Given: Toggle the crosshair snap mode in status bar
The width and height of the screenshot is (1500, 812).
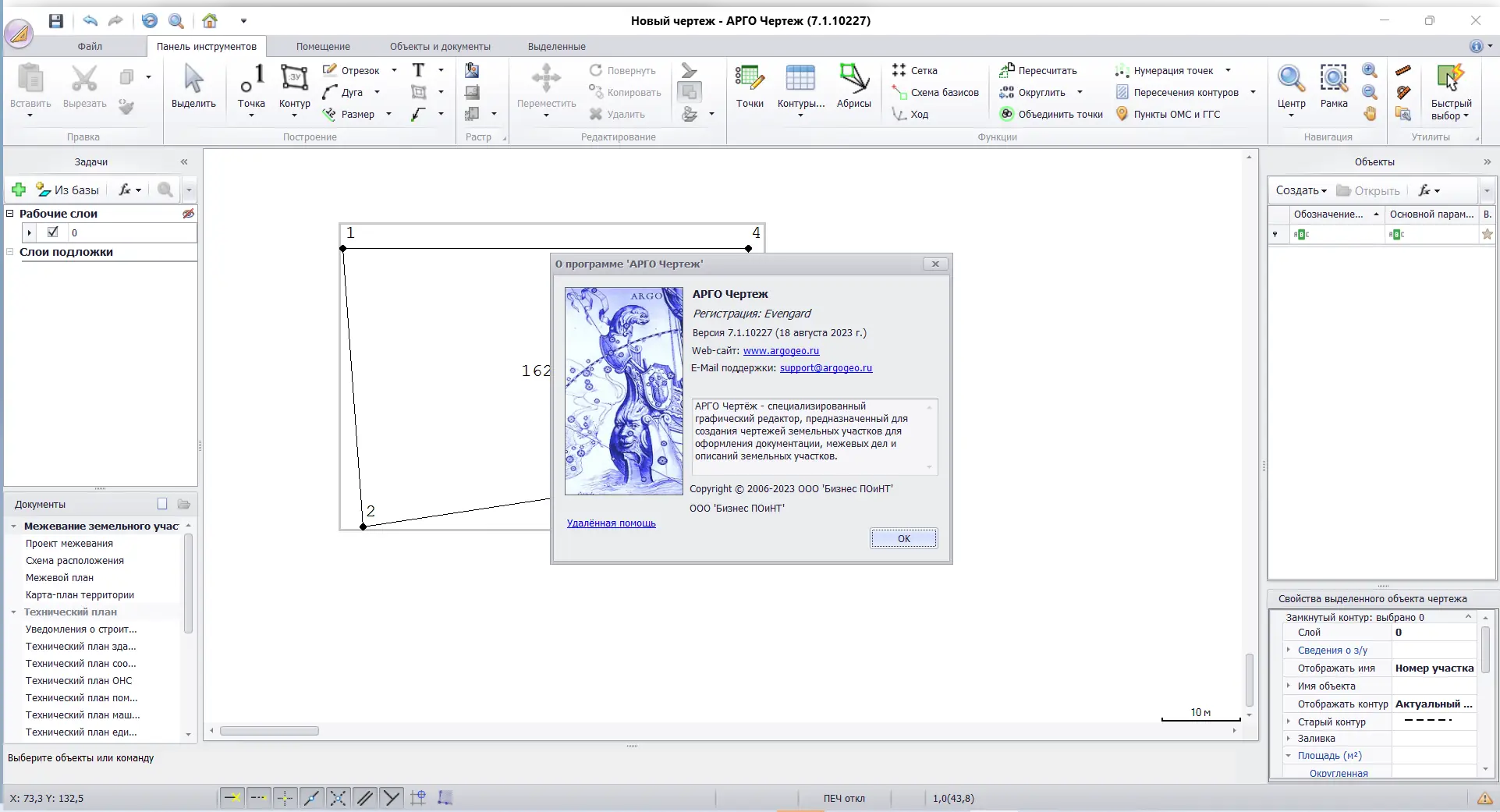Looking at the screenshot, I should coord(285,797).
